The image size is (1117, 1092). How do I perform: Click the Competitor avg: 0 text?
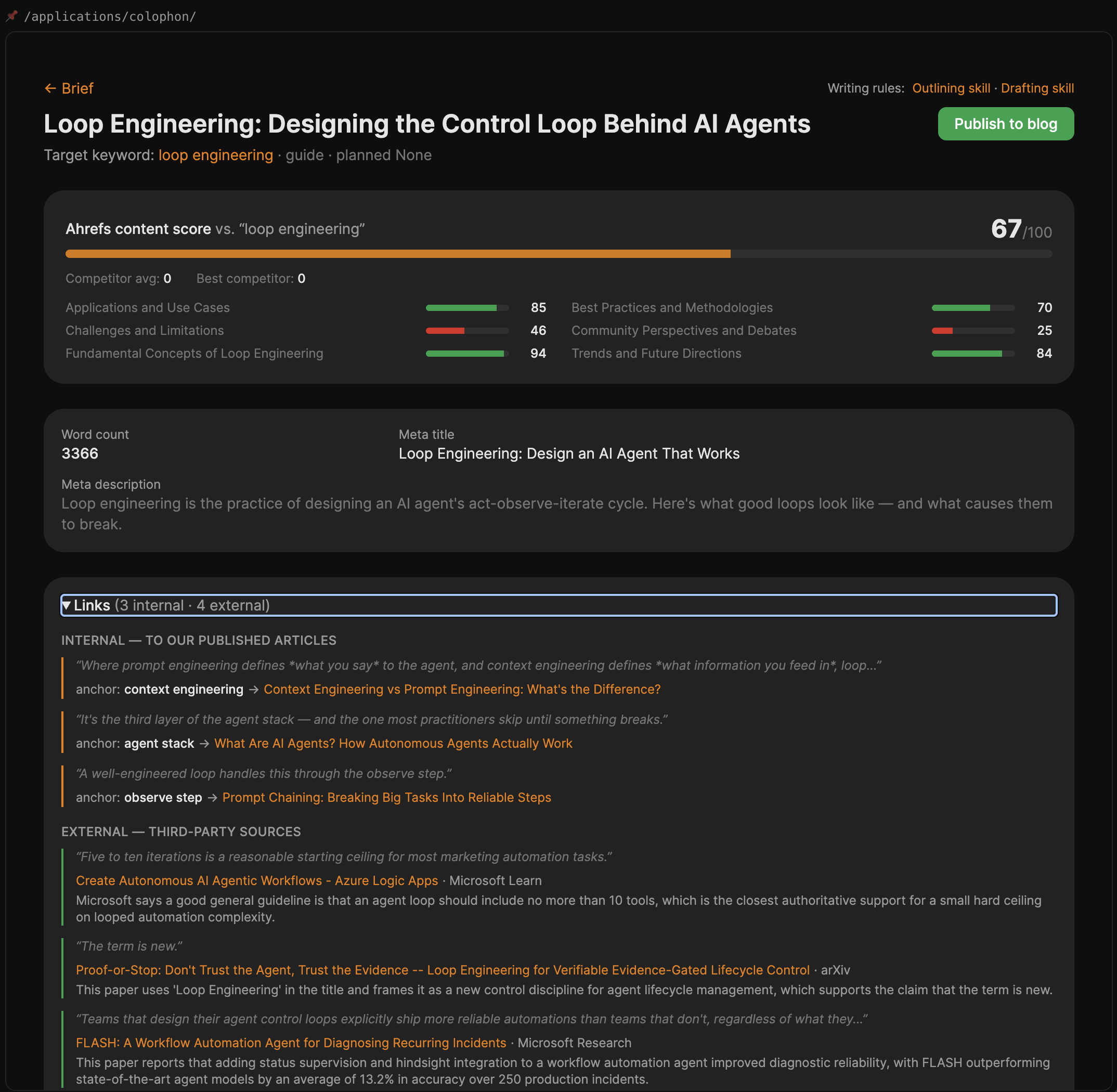coord(118,279)
